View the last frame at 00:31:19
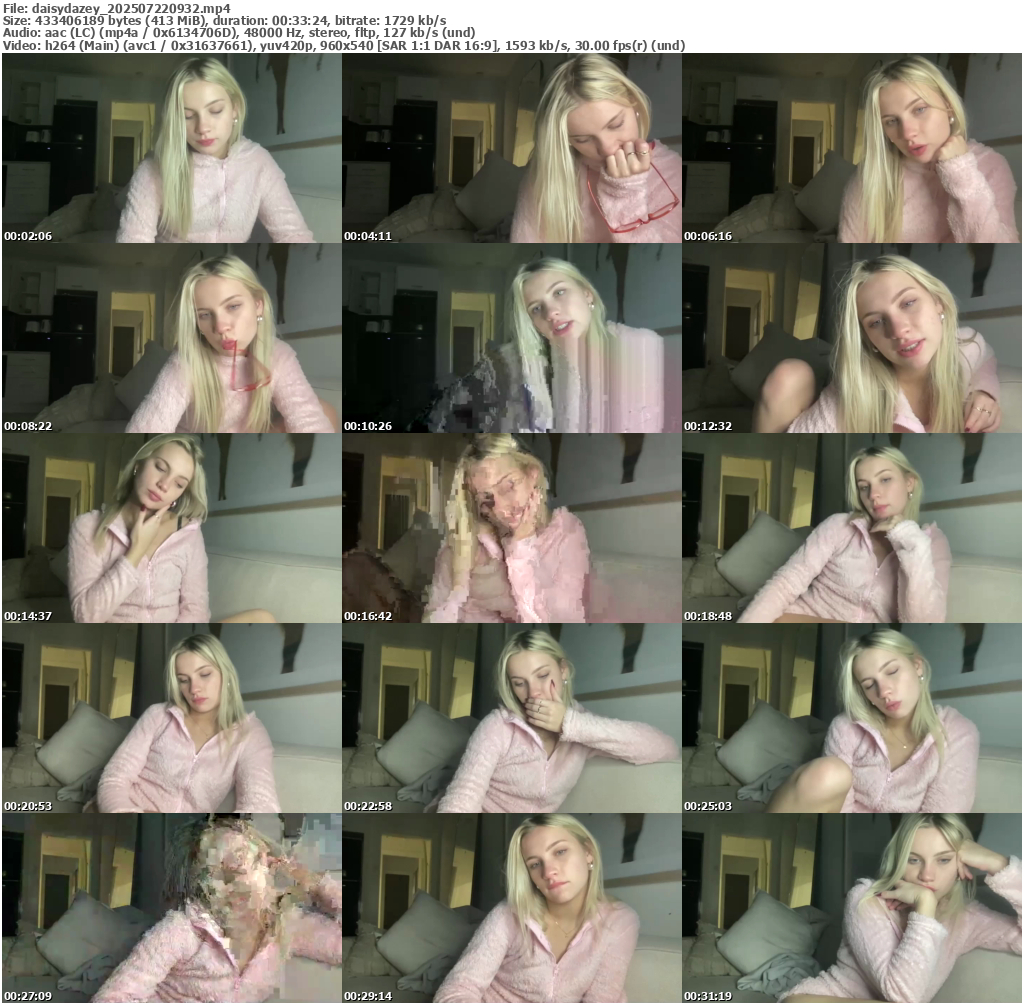The height and width of the screenshot is (1003, 1024). tap(852, 908)
